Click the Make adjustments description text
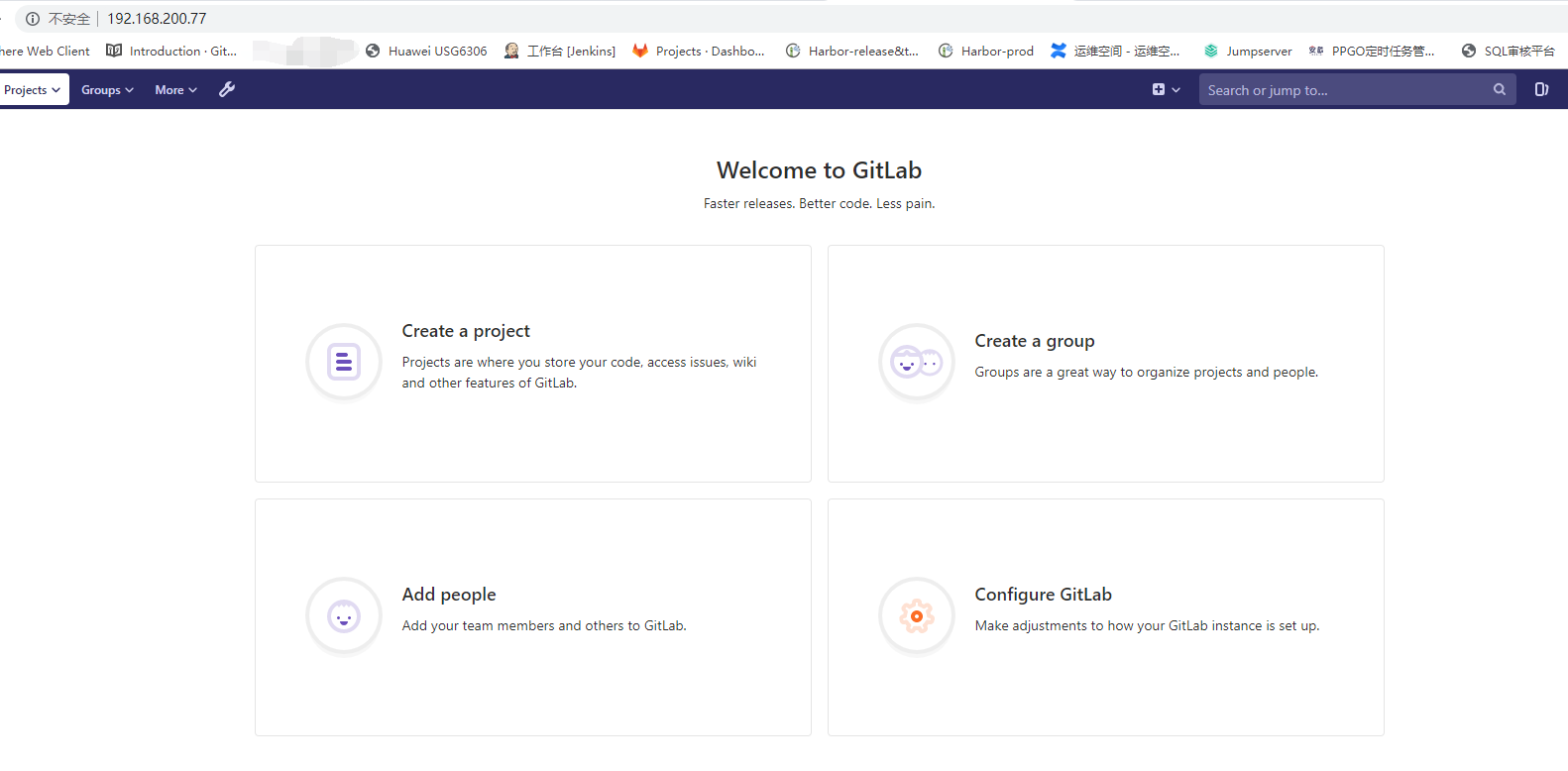This screenshot has height=771, width=1568. coord(1147,625)
